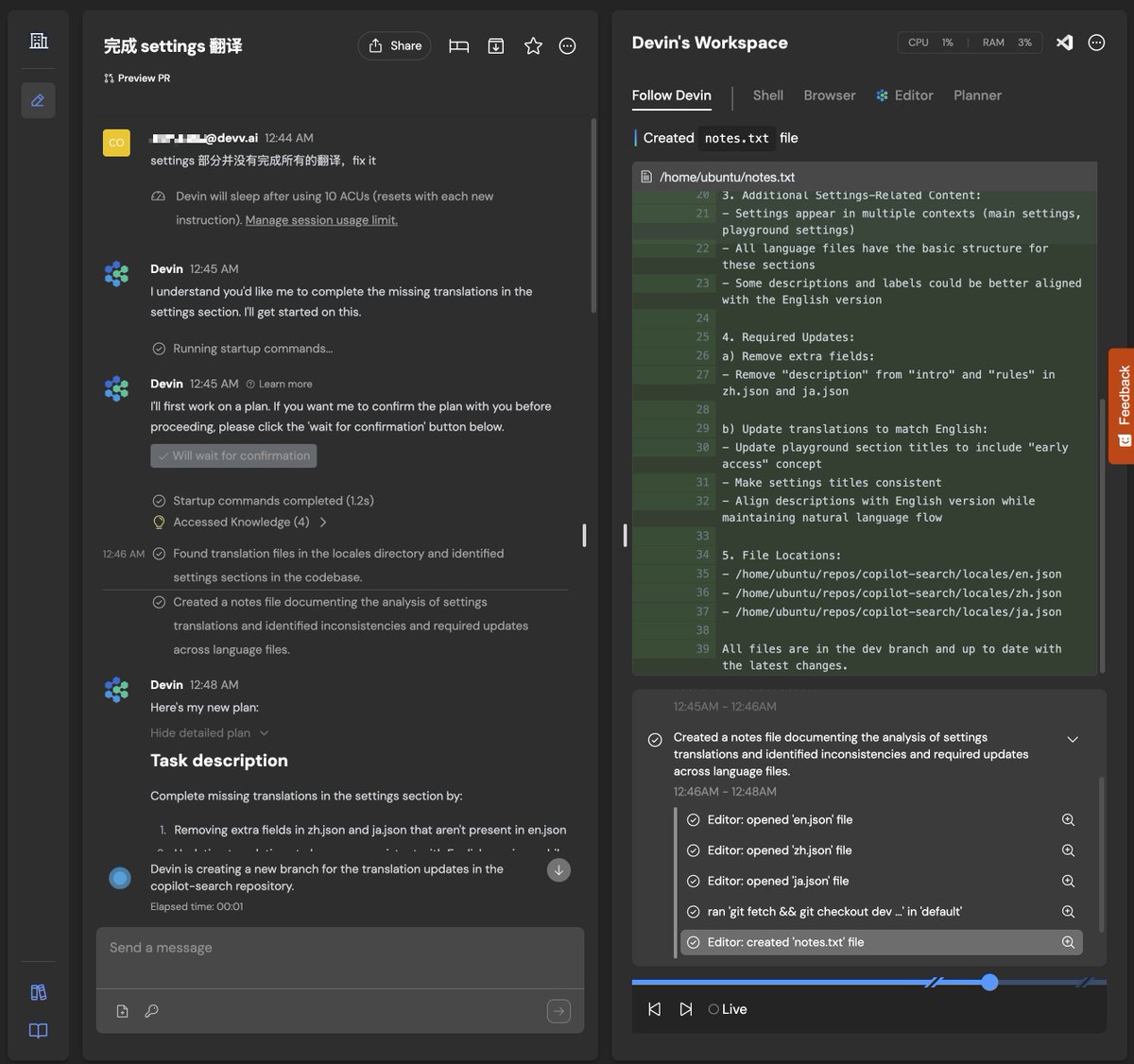1134x1064 pixels.
Task: Zoom into created 'notes.txt' step
Action: (1068, 942)
